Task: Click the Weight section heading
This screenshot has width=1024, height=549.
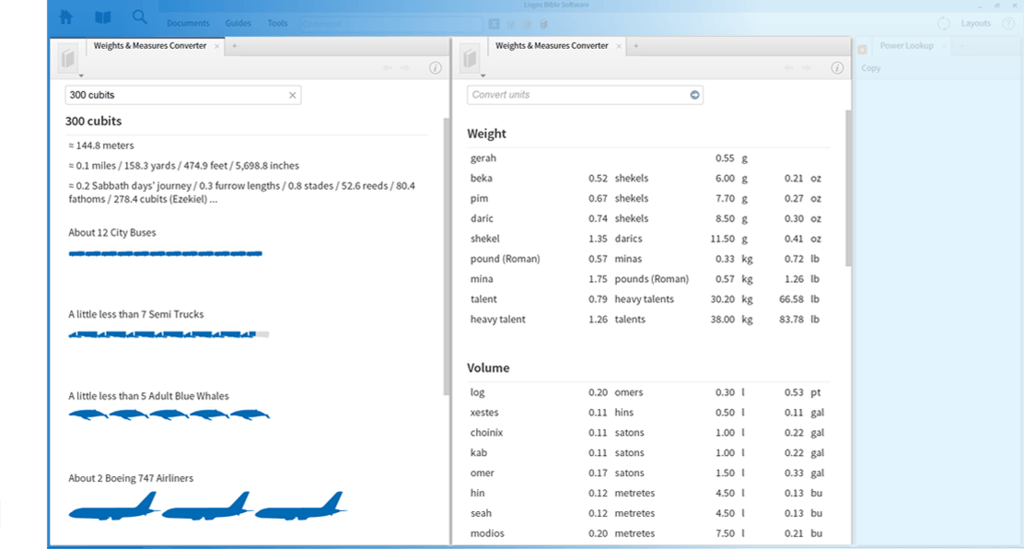Action: click(487, 134)
